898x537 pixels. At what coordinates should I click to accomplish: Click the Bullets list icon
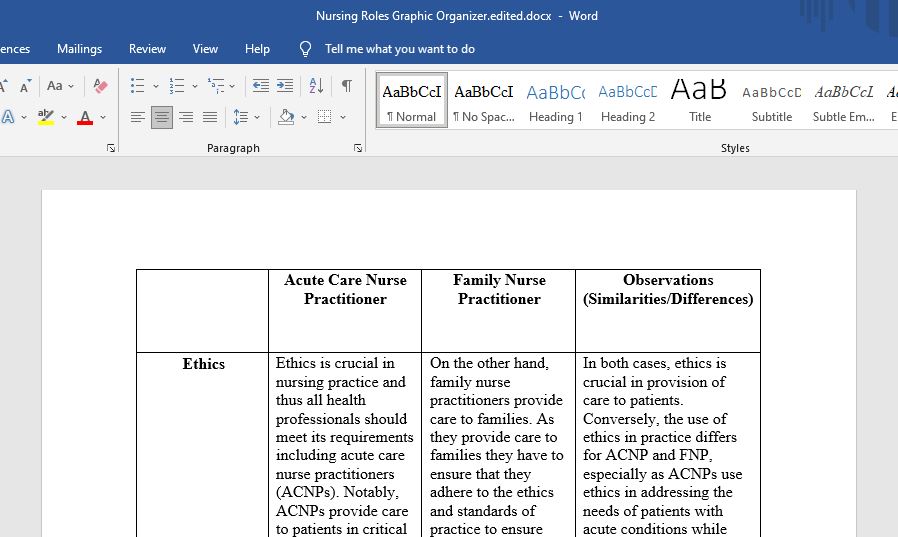pyautogui.click(x=137, y=86)
